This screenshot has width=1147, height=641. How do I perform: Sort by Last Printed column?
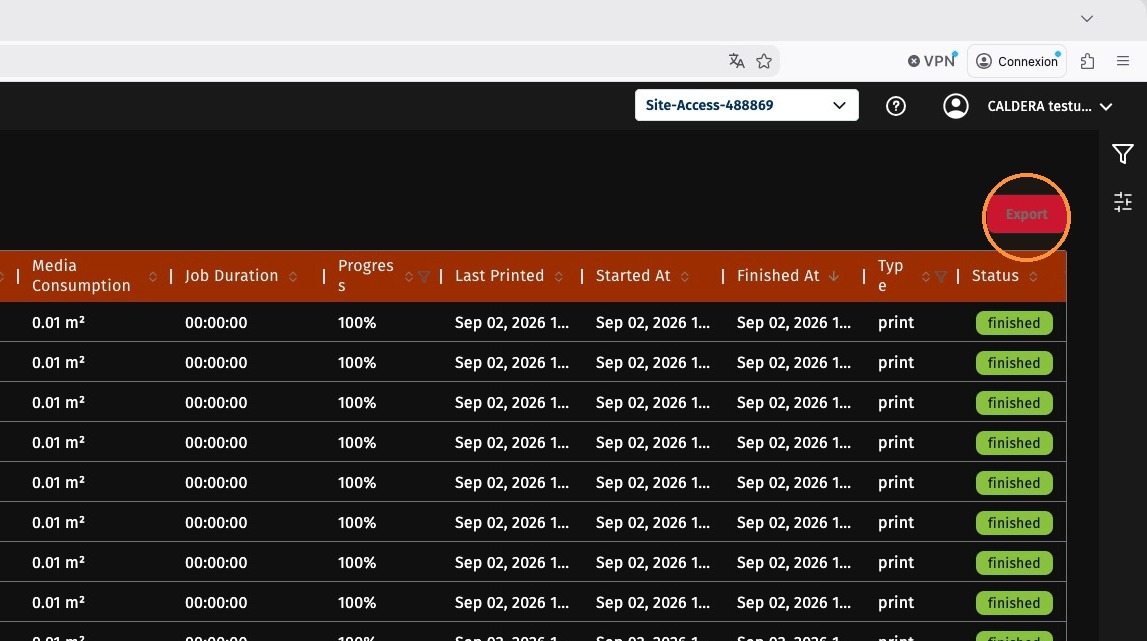[558, 277]
